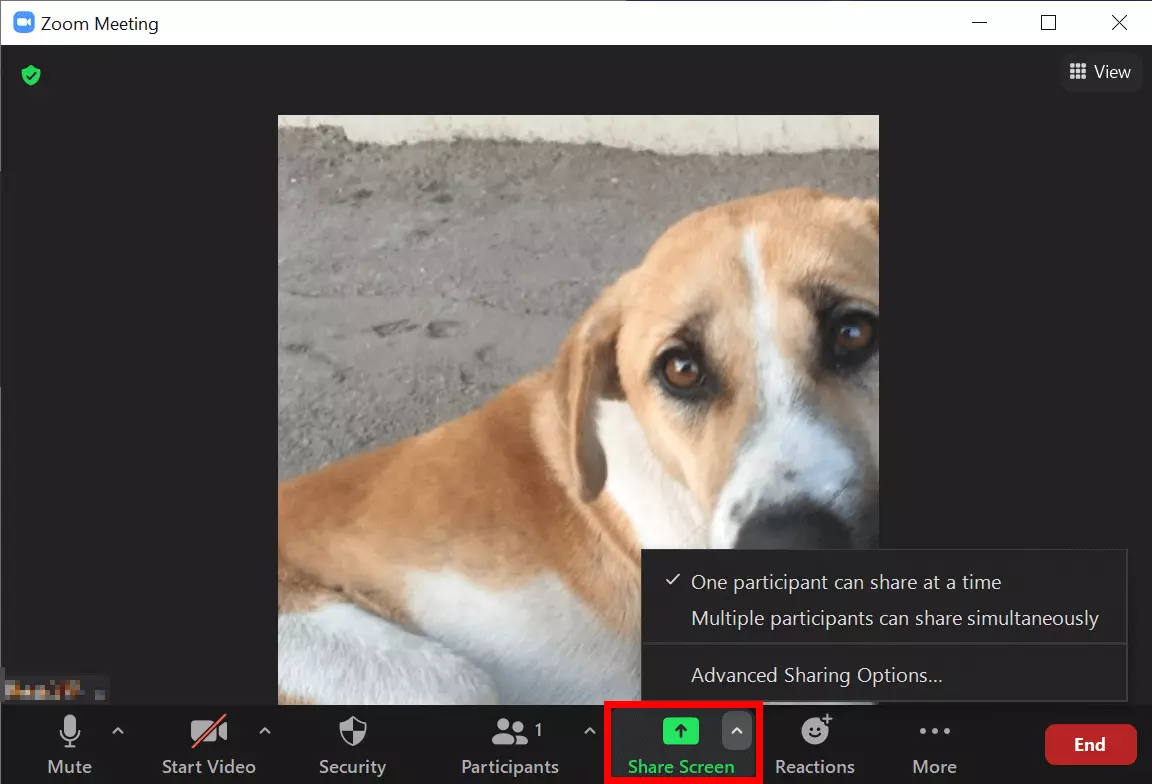Select One participant can share at a time
1152x784 pixels.
tap(884, 582)
